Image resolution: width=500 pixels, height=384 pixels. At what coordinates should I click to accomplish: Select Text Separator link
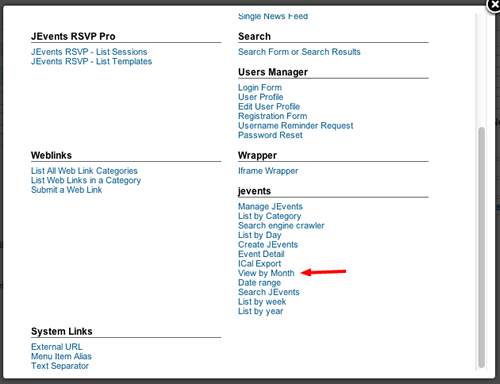point(60,366)
